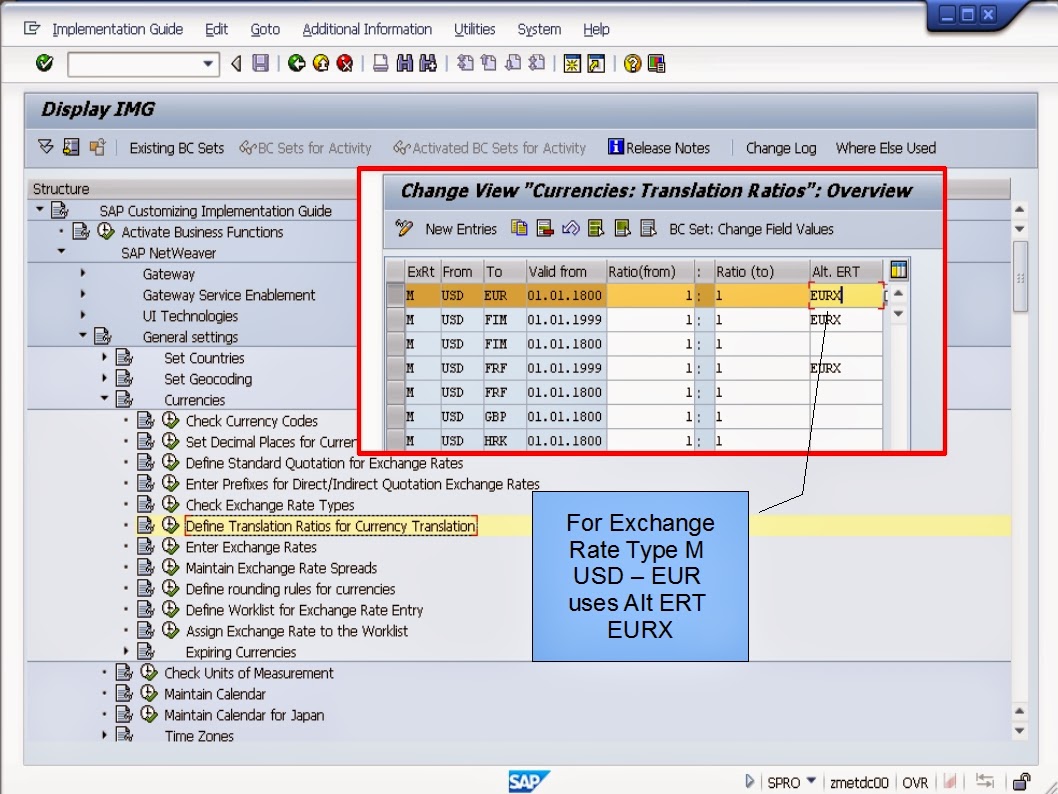This screenshot has width=1058, height=794.
Task: Click the lock icon in the status bar
Action: pyautogui.click(x=1022, y=783)
